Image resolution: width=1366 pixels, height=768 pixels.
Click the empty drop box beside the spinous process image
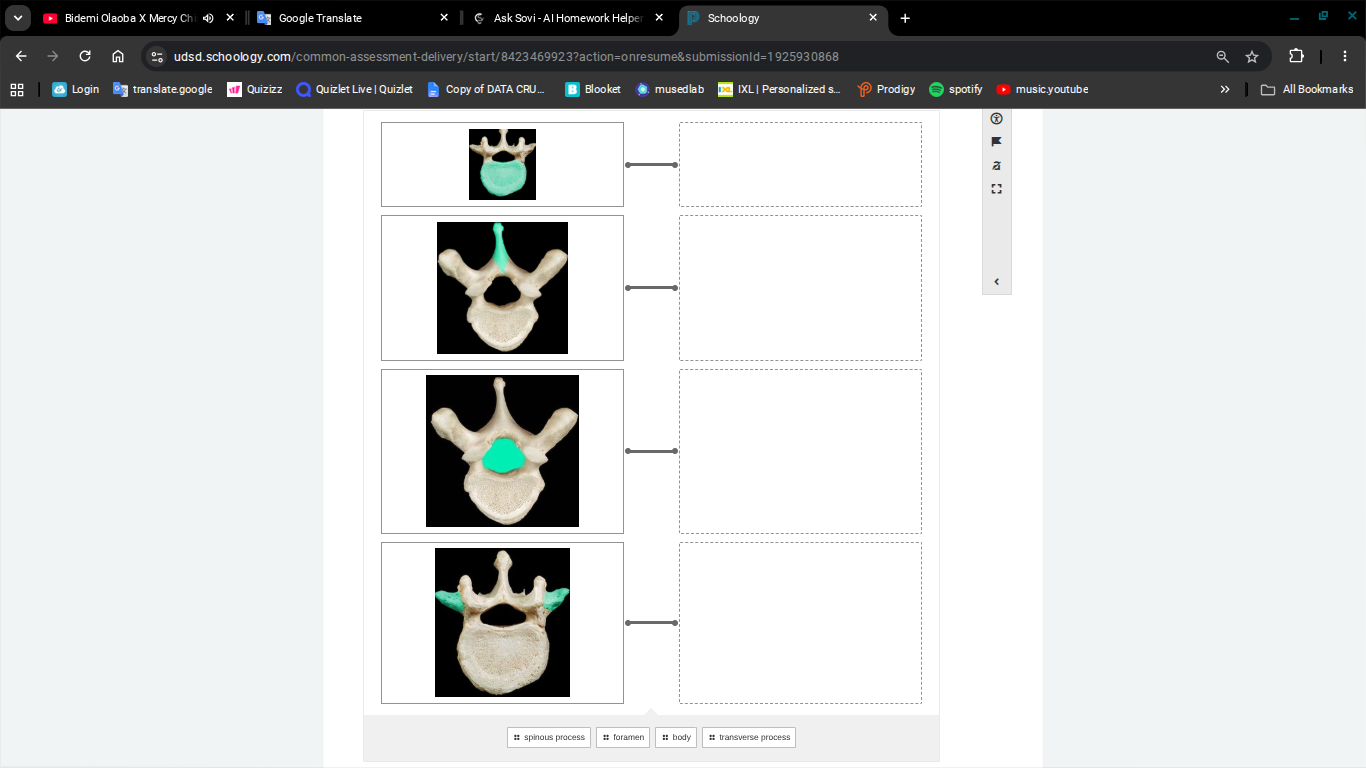point(800,288)
